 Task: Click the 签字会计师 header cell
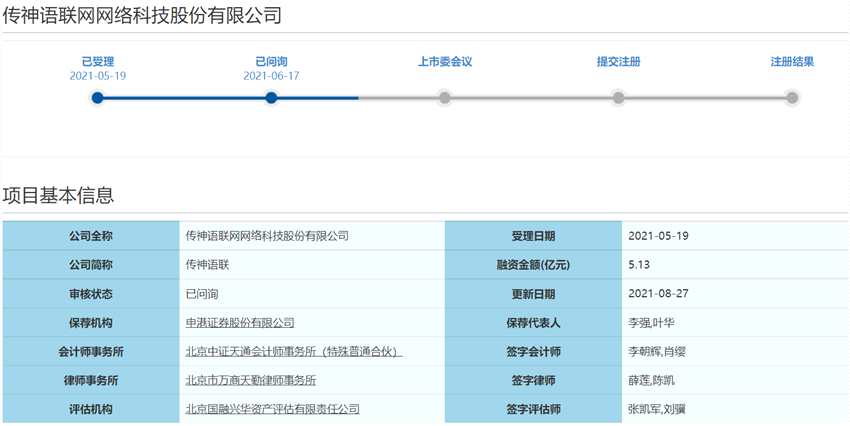(x=533, y=351)
